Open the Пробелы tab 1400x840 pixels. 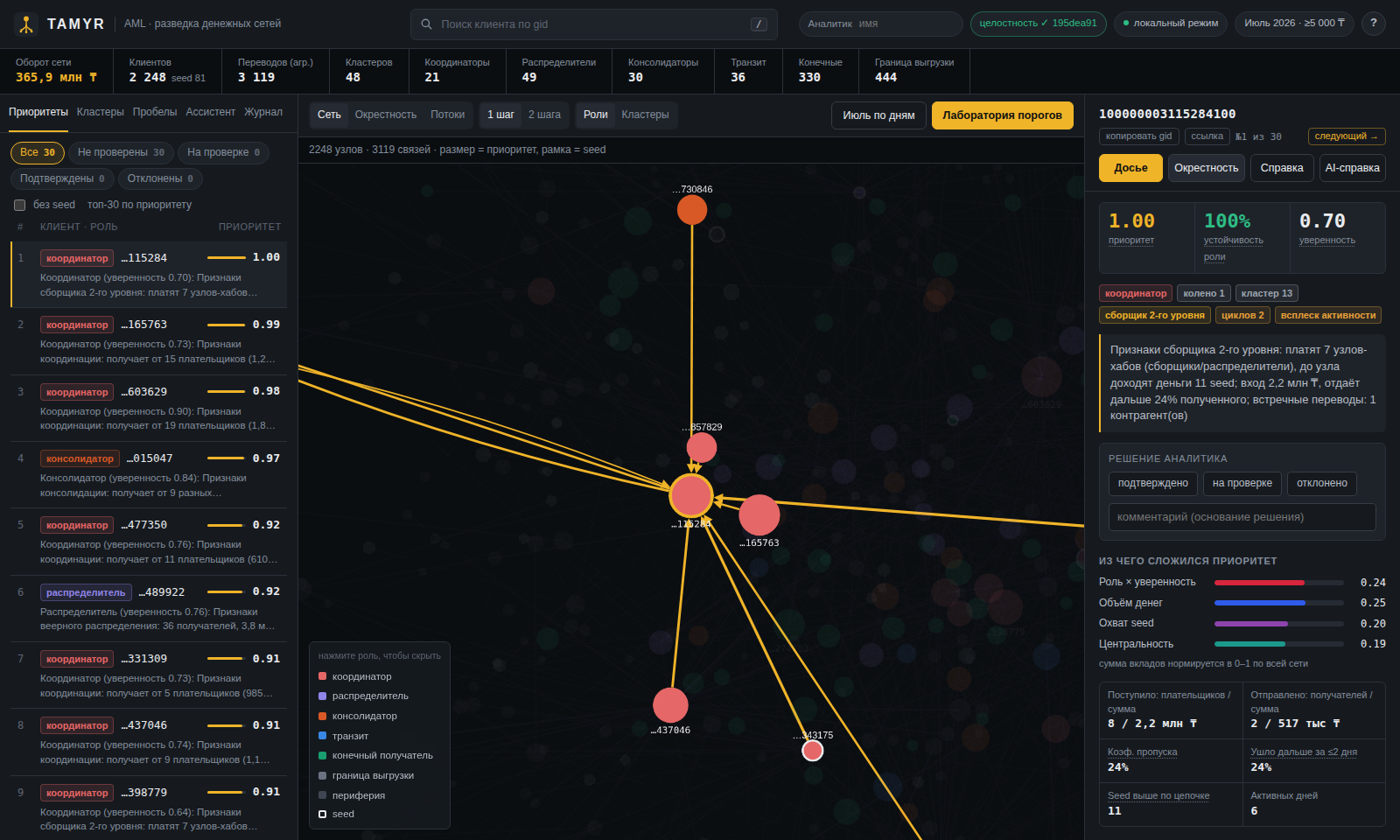coord(155,112)
